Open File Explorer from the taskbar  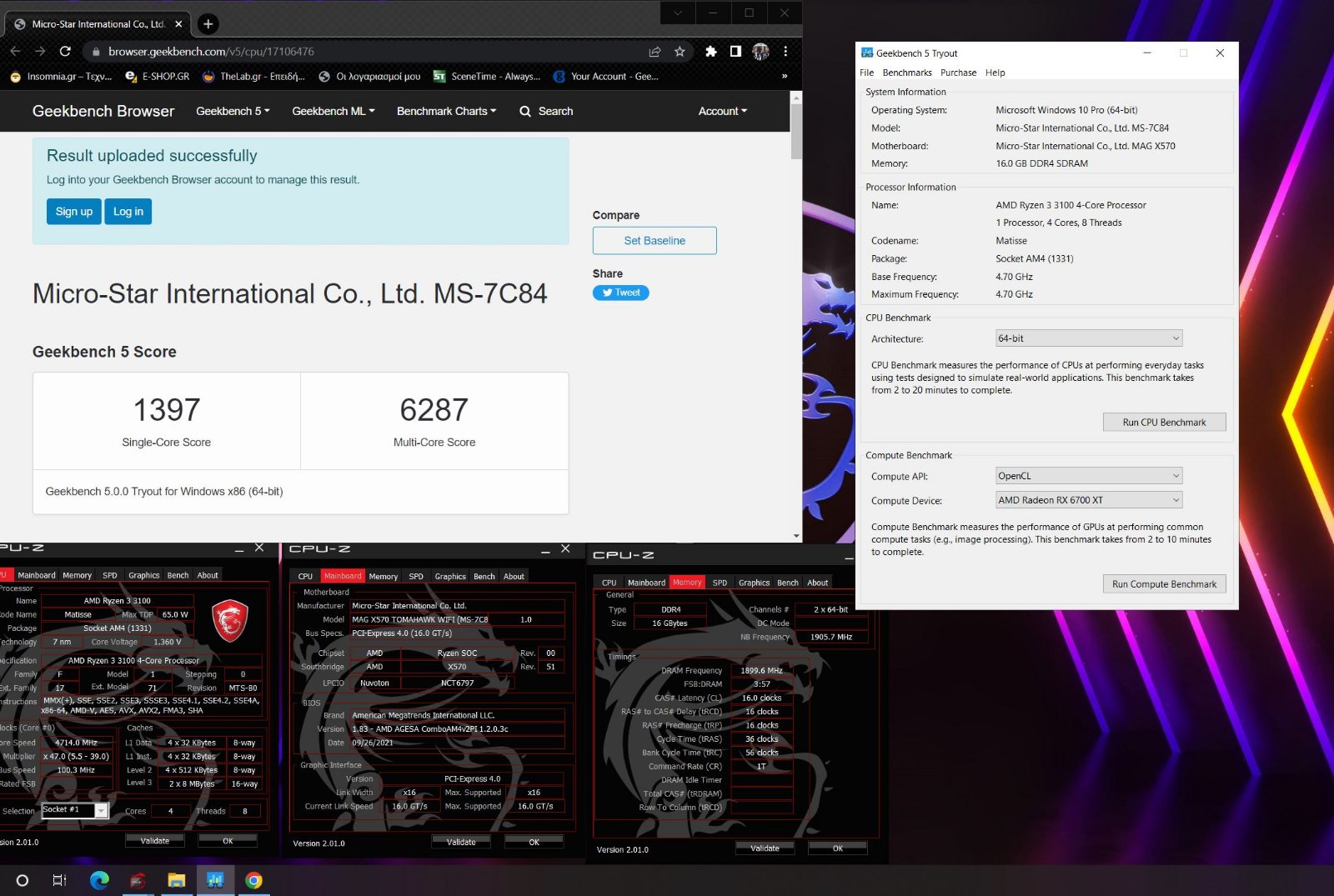pyautogui.click(x=177, y=880)
